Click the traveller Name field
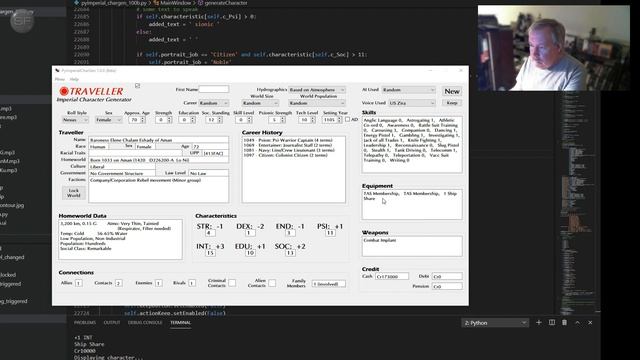 158,140
